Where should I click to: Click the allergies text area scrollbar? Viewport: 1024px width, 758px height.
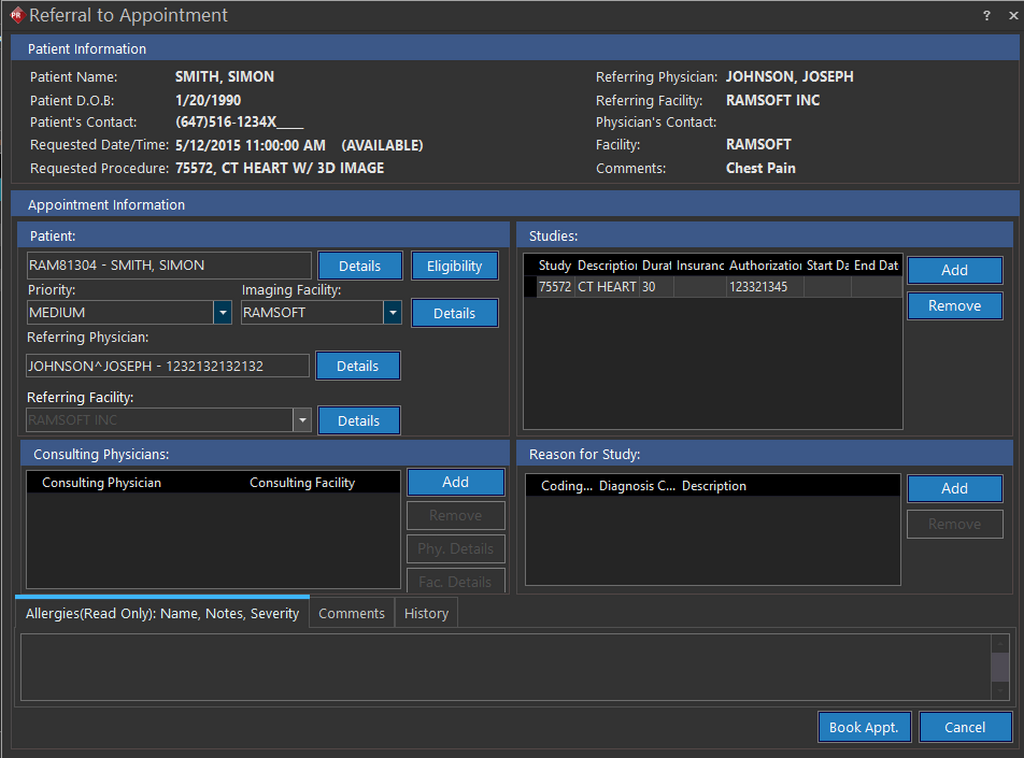point(1000,667)
